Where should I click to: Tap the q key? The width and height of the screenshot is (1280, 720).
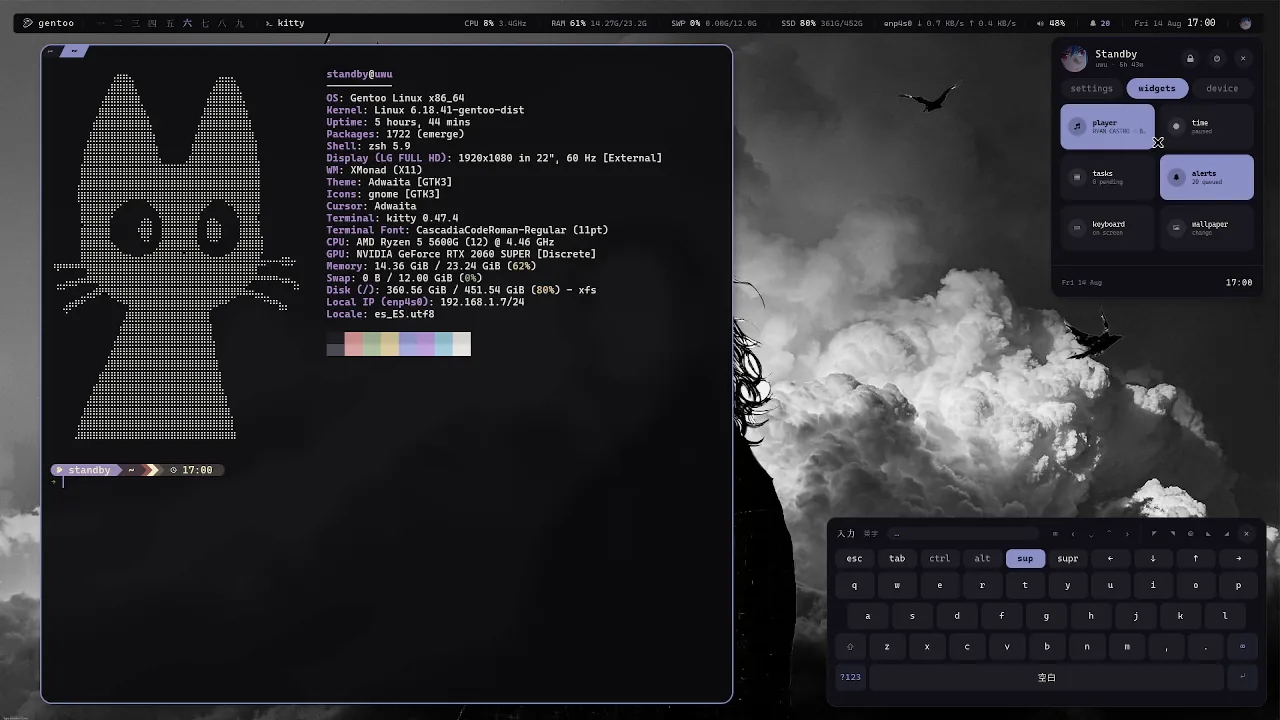854,586
